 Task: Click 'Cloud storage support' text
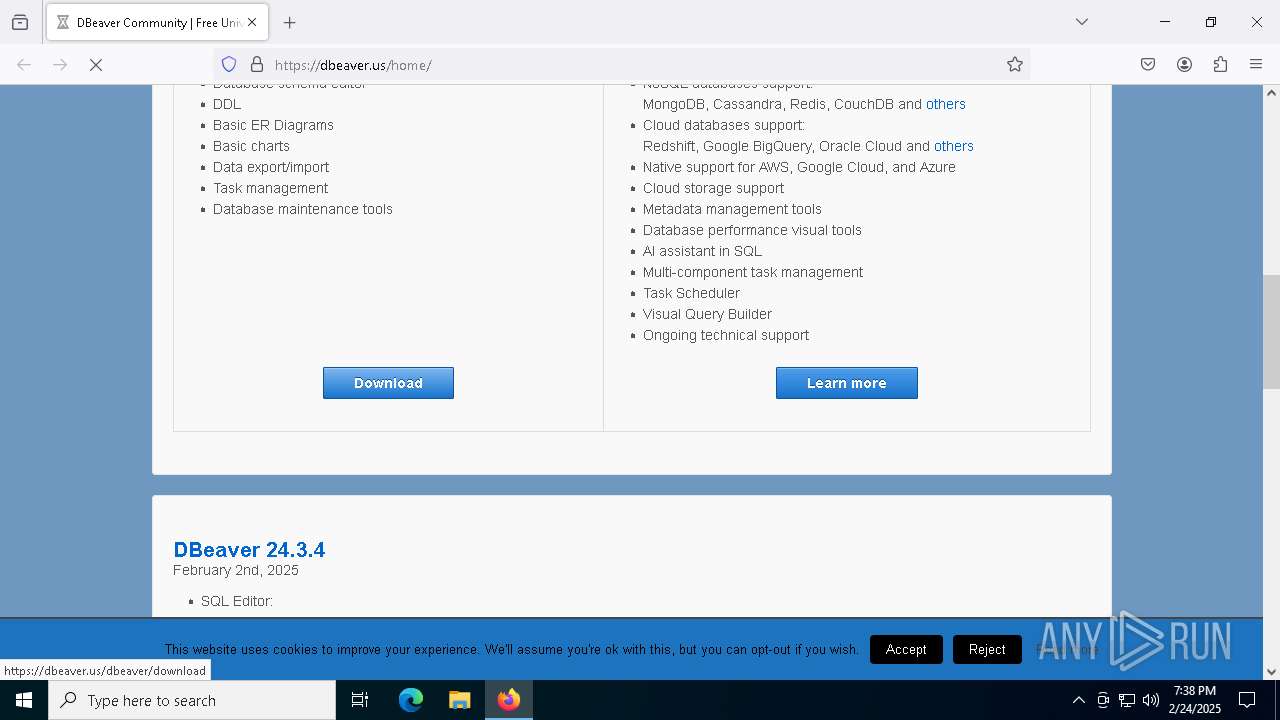pyautogui.click(x=713, y=188)
